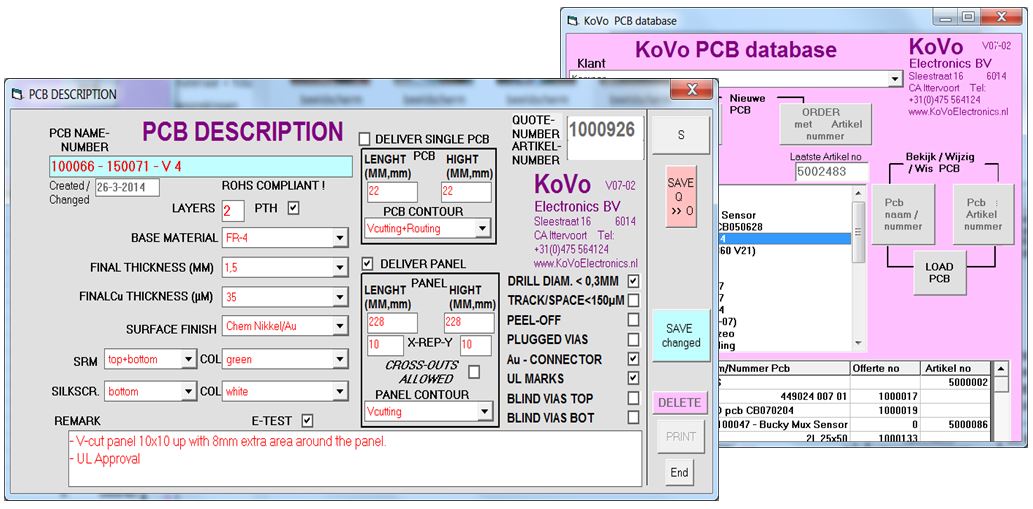Click table cell 1000133
Screen dimensions: 1033x509
coord(885,437)
